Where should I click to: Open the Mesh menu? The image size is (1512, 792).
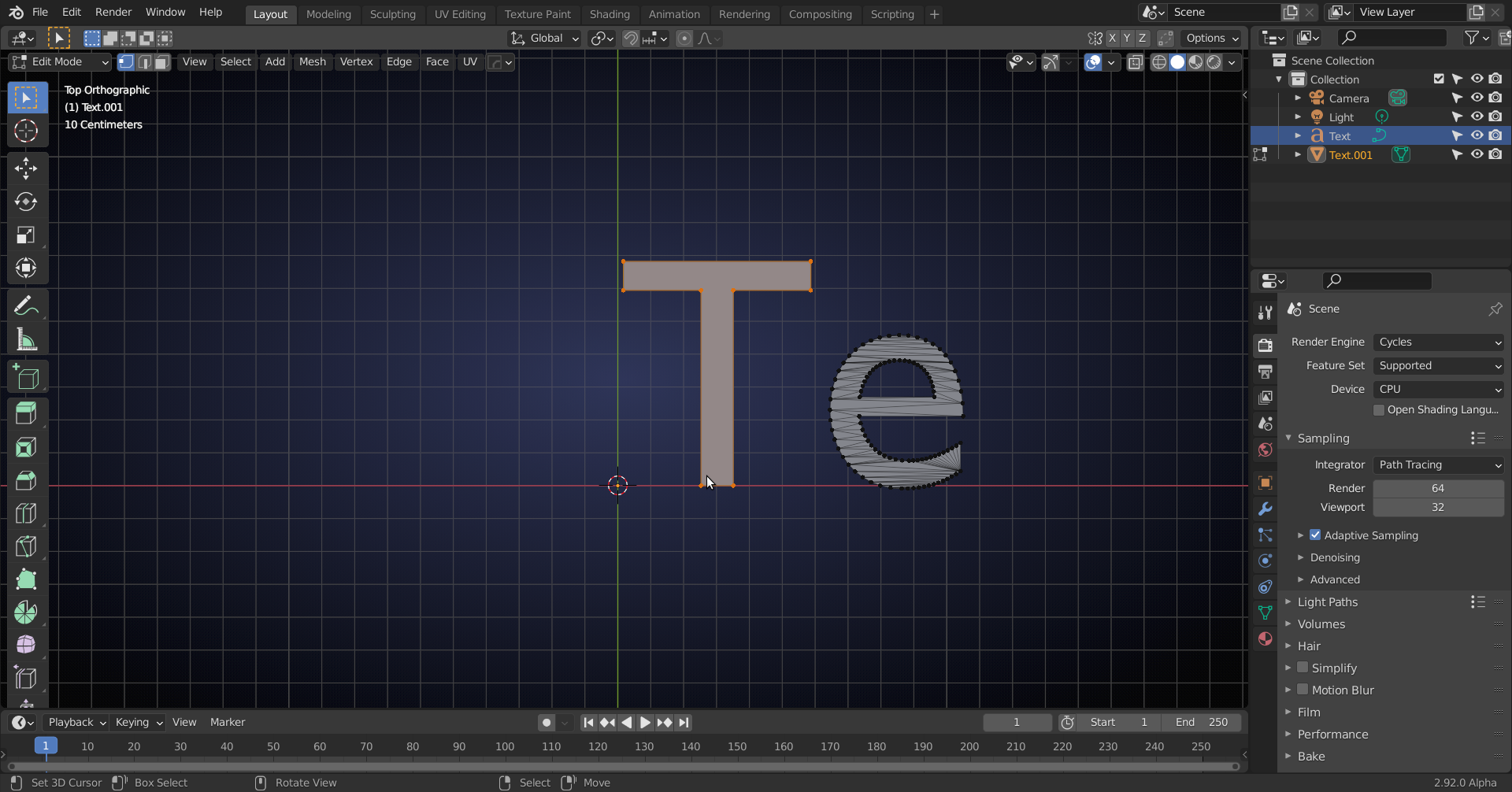(312, 62)
